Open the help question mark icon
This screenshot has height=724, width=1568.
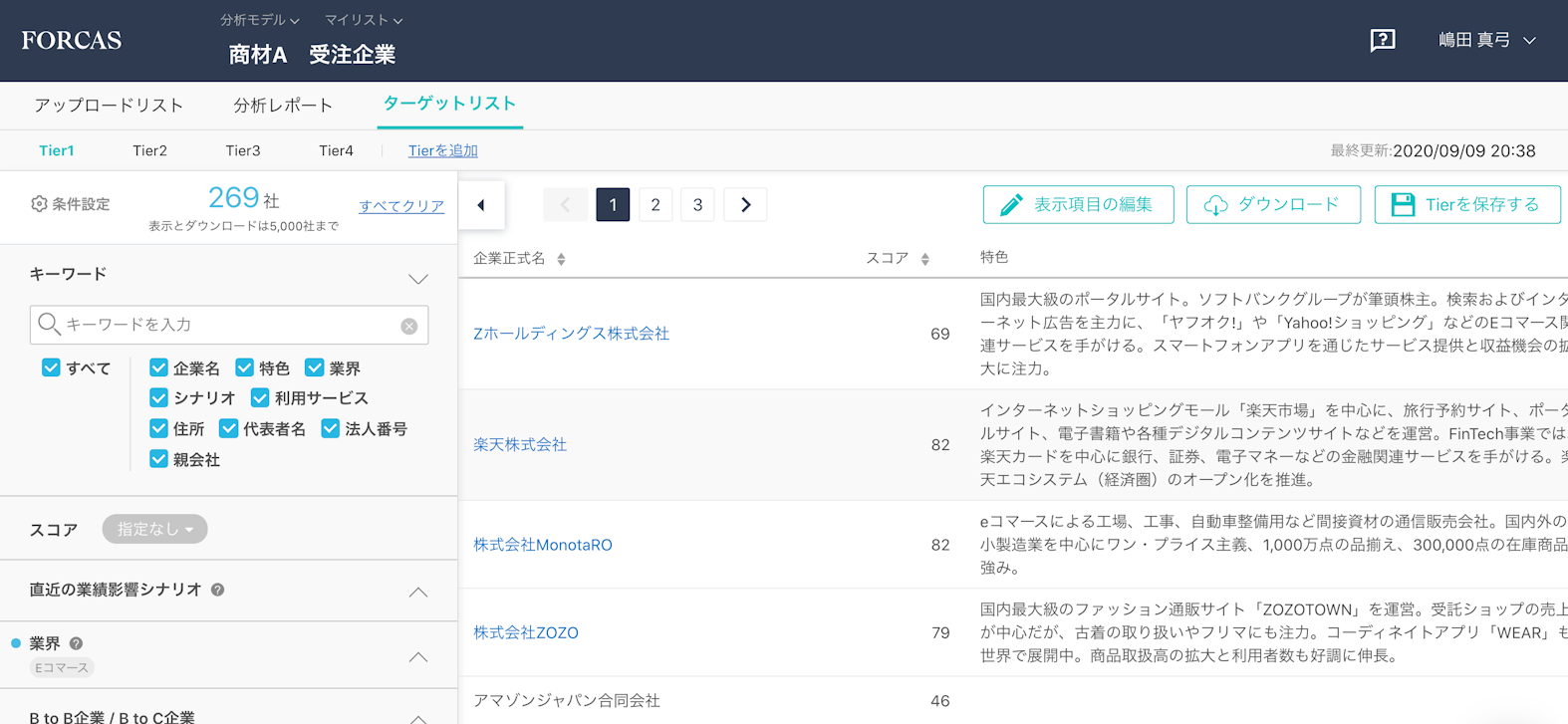click(x=1382, y=40)
